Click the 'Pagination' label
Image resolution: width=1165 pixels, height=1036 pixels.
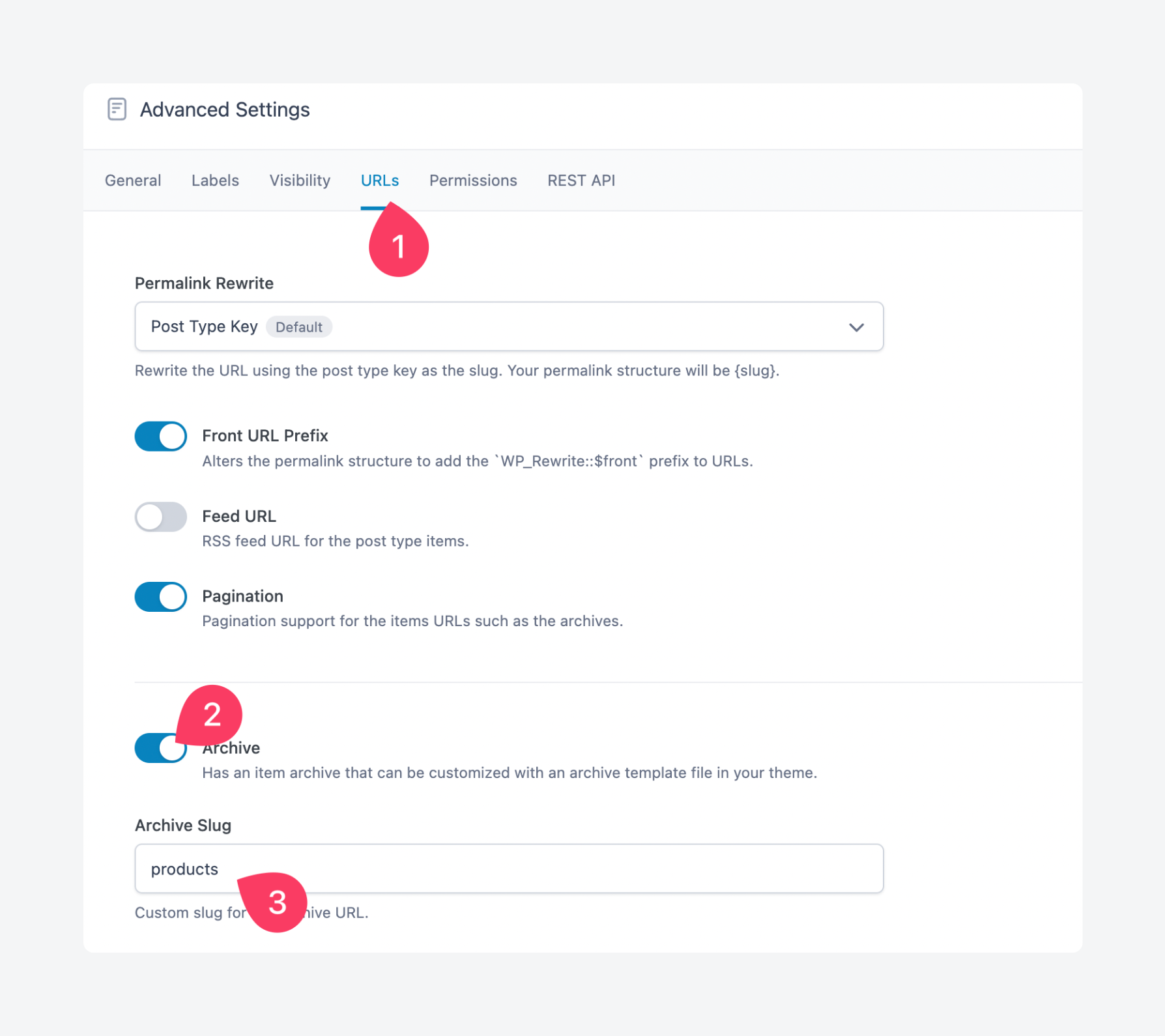[x=242, y=596]
